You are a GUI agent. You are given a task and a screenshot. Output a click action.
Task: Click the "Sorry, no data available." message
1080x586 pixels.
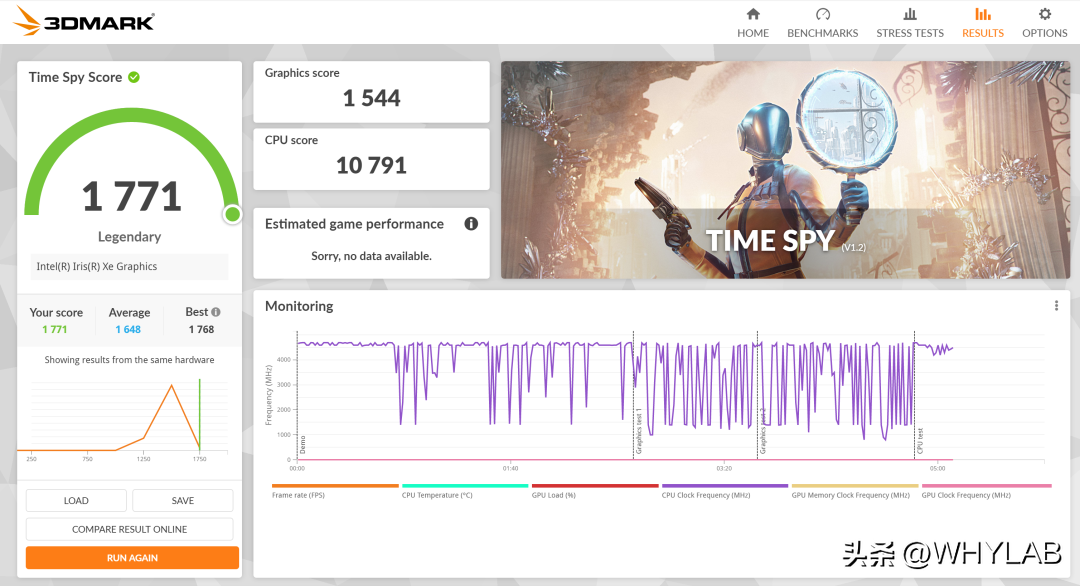[371, 256]
